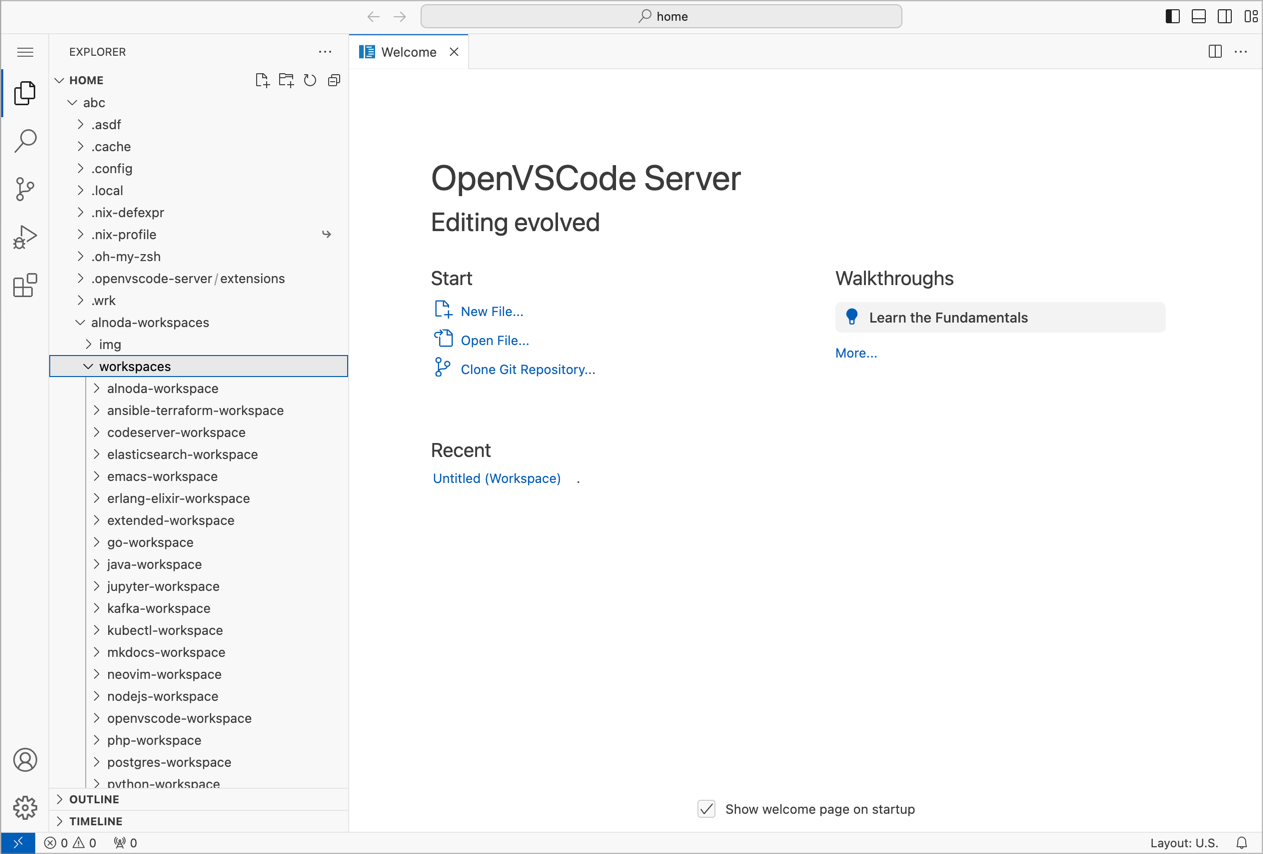Open the Run and Debug view icon
This screenshot has height=854, width=1263.
point(25,237)
